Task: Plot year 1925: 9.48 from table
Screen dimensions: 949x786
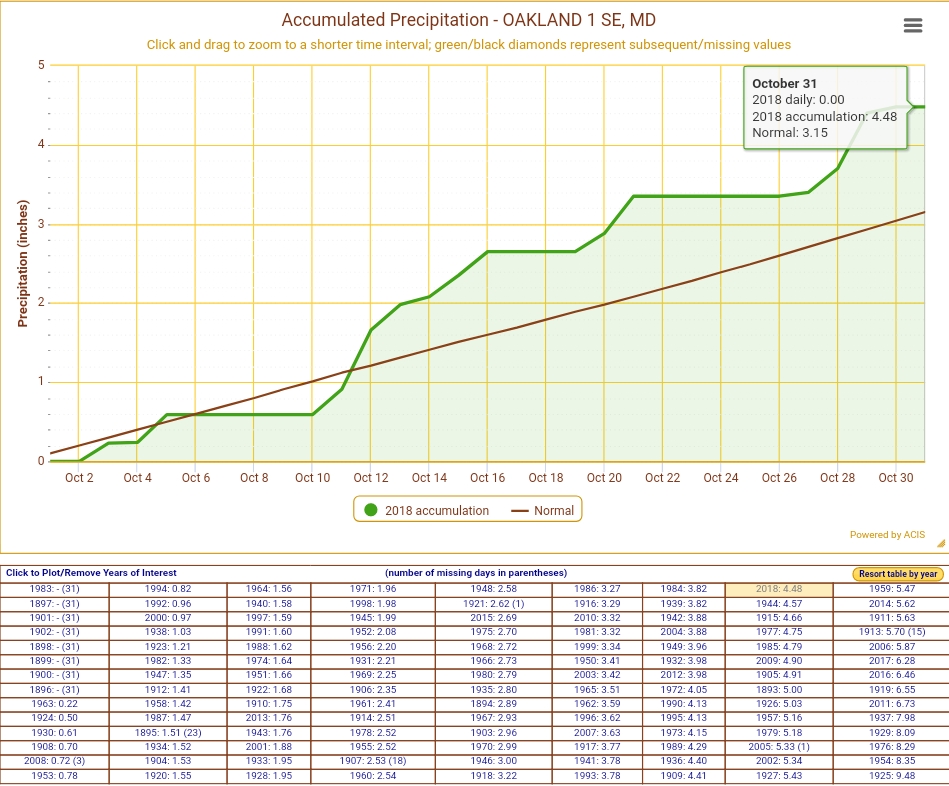Action: [x=893, y=776]
